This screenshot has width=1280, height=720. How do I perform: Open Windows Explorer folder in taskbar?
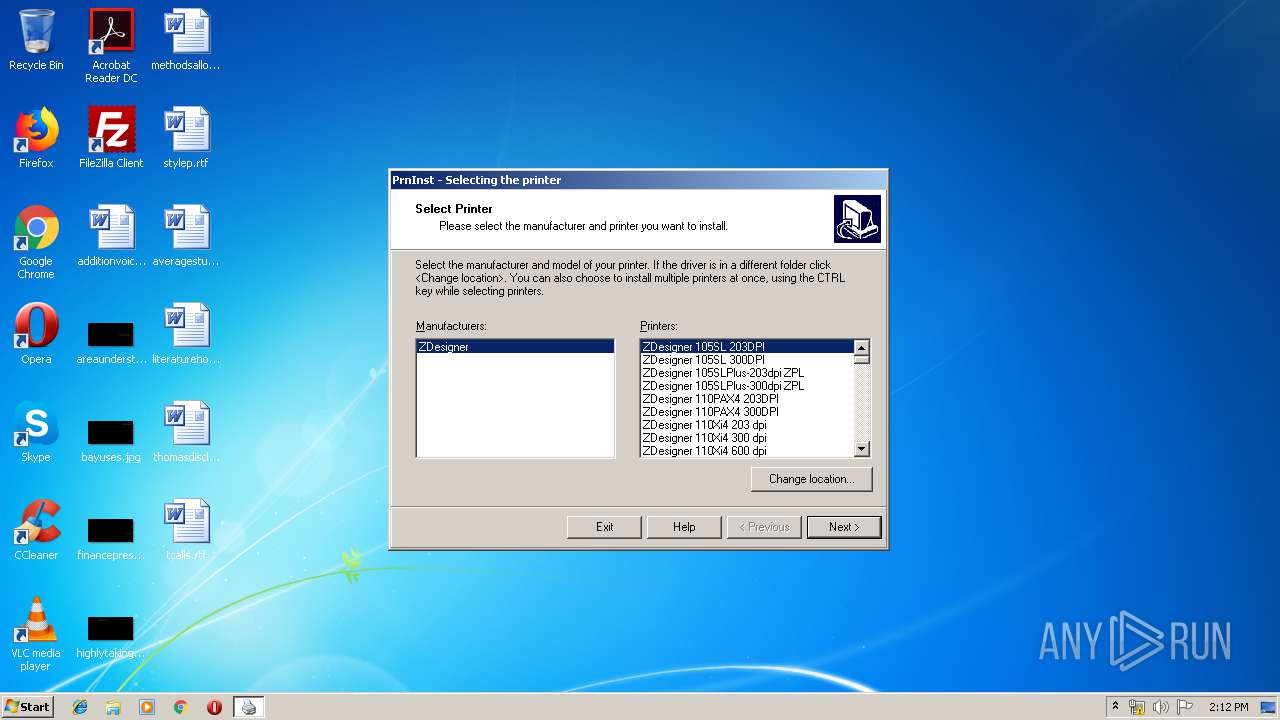tap(113, 707)
